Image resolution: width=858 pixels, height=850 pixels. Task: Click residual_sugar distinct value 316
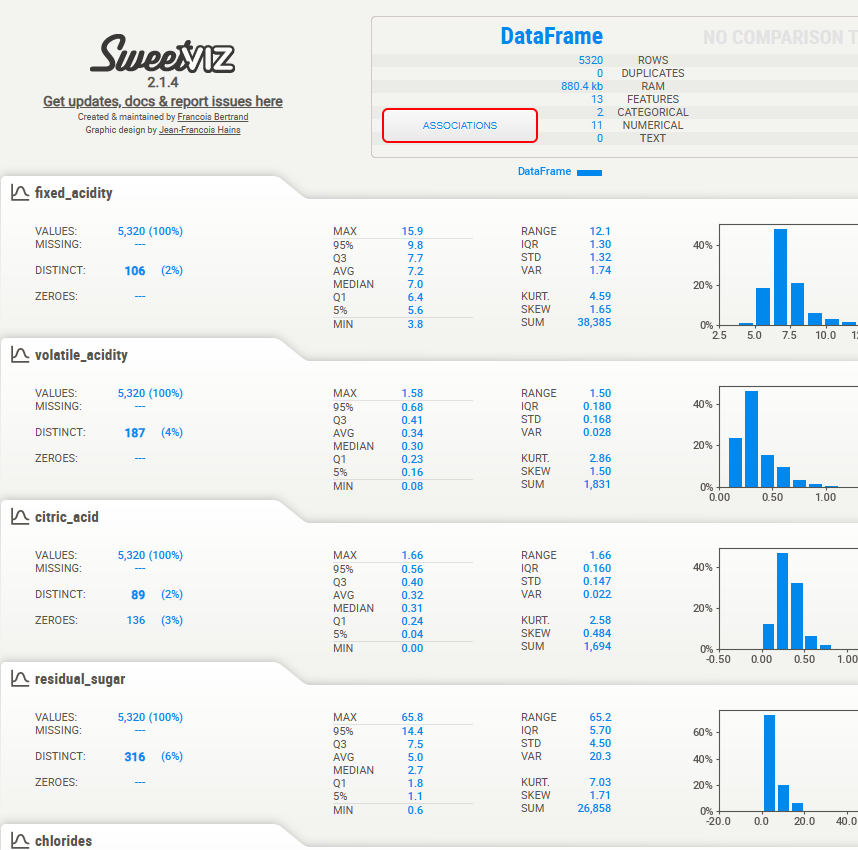point(135,757)
